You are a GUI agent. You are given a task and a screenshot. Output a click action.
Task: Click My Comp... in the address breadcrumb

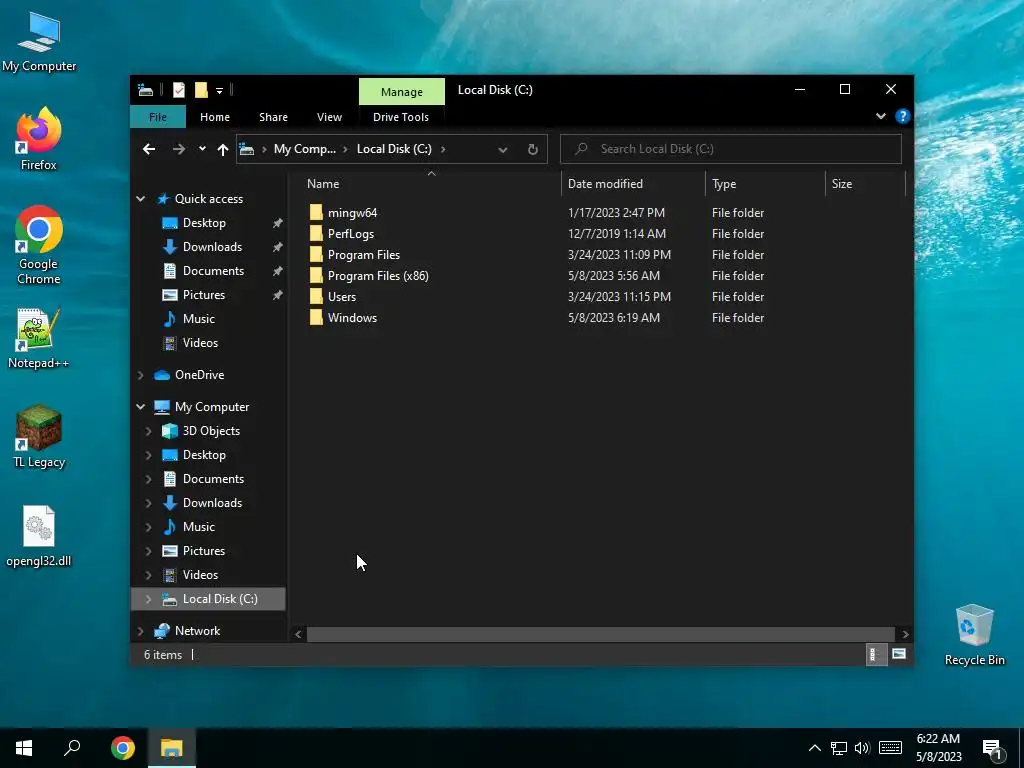pyautogui.click(x=305, y=149)
